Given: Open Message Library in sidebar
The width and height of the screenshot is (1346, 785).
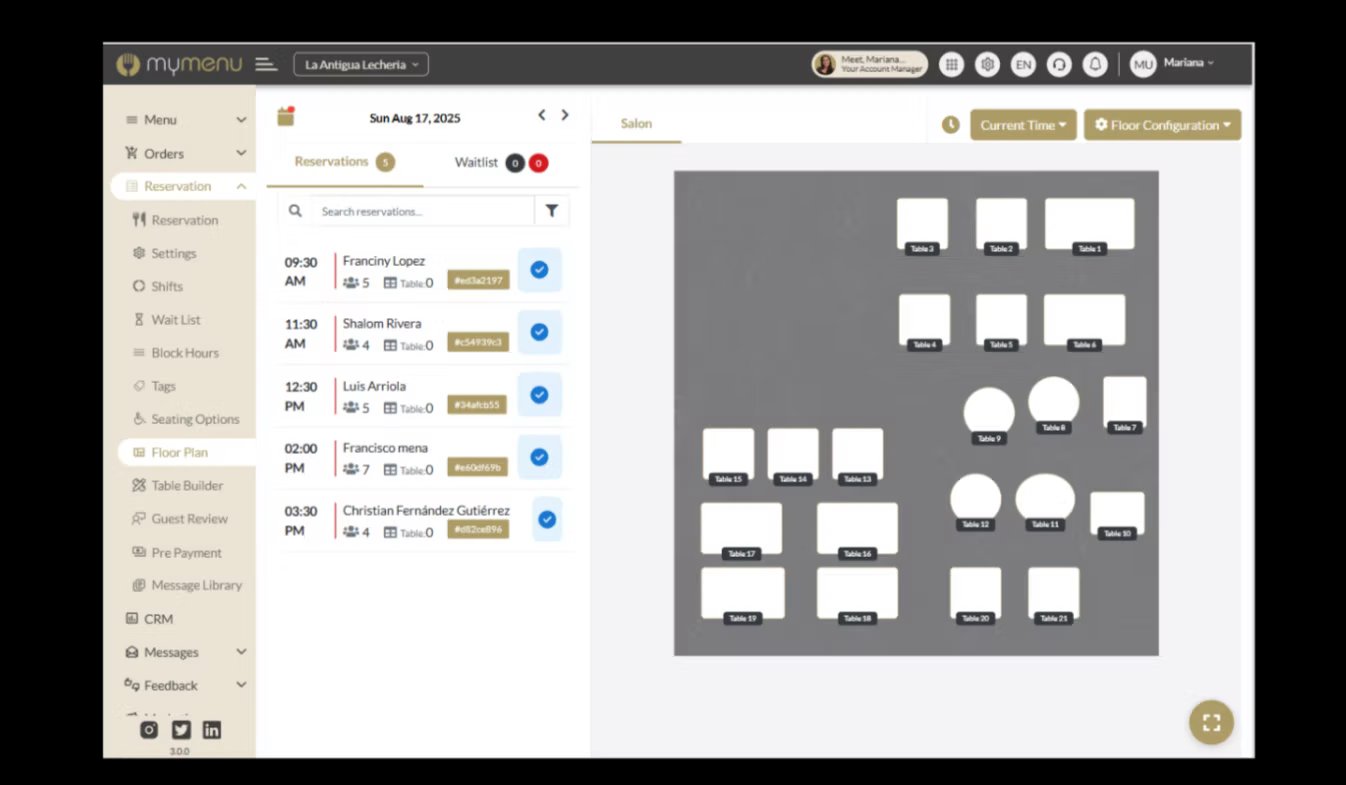Looking at the screenshot, I should click(x=196, y=585).
